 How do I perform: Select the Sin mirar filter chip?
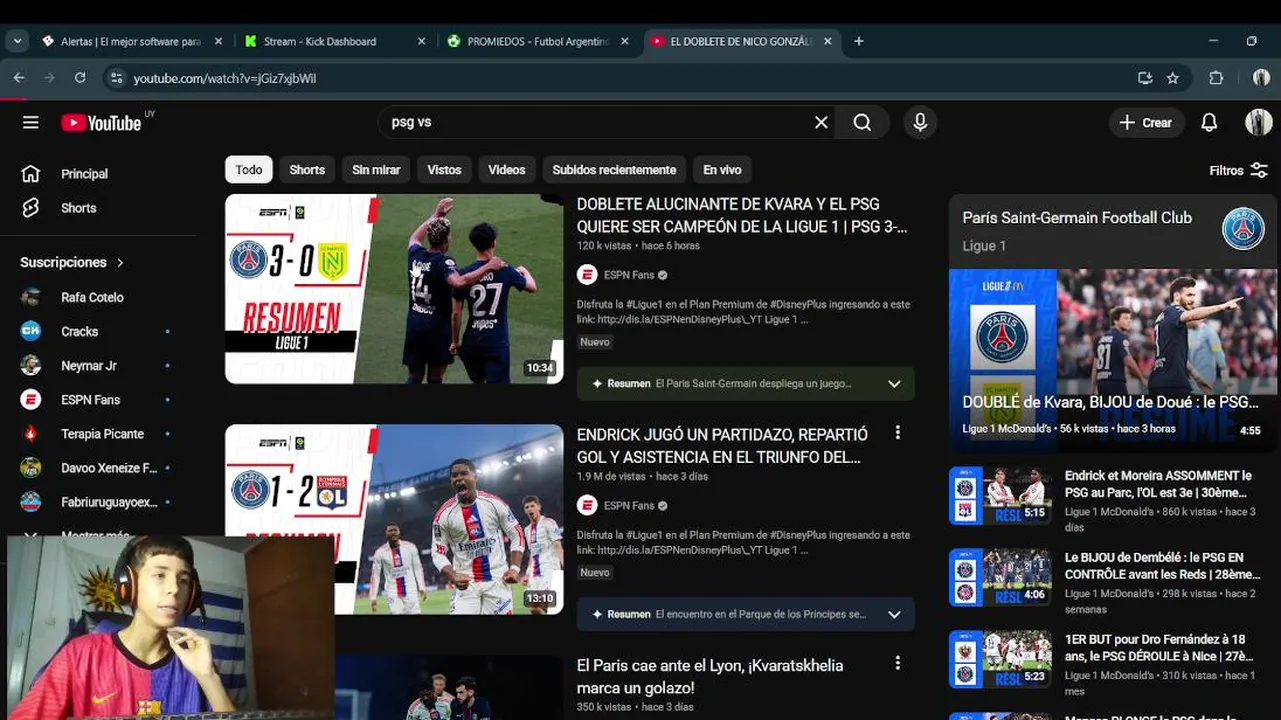click(x=376, y=170)
